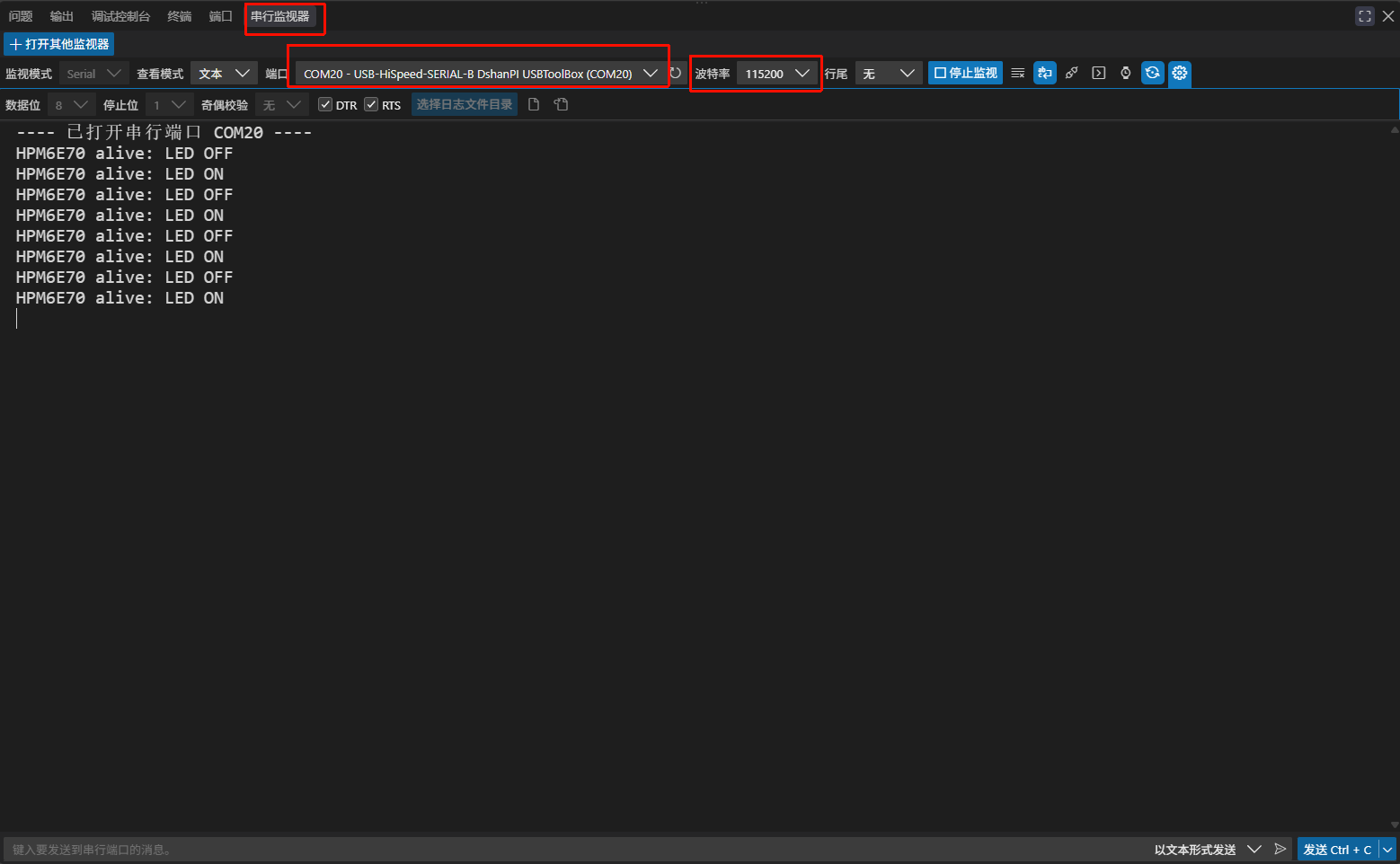Image resolution: width=1400 pixels, height=864 pixels.
Task: Toggle the RTS checkbox
Action: [371, 105]
